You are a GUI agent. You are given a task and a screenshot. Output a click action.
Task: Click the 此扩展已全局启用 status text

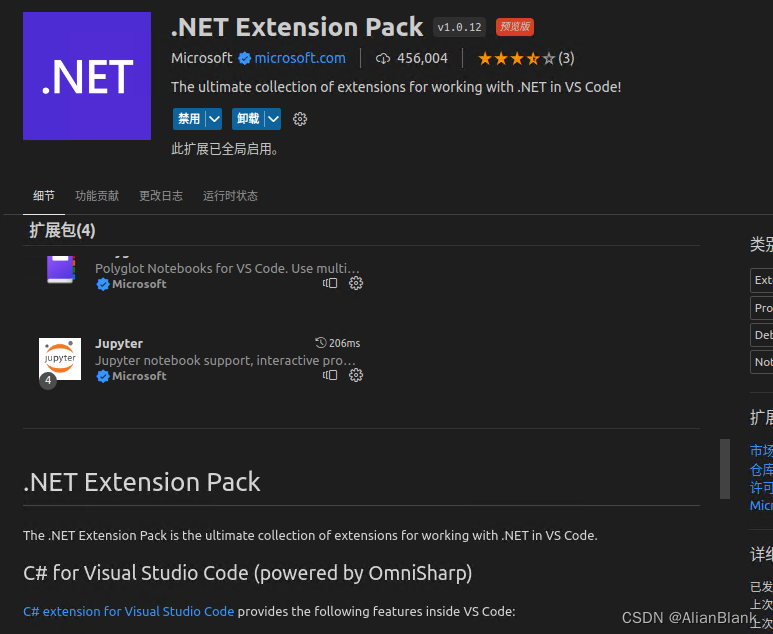click(x=224, y=149)
